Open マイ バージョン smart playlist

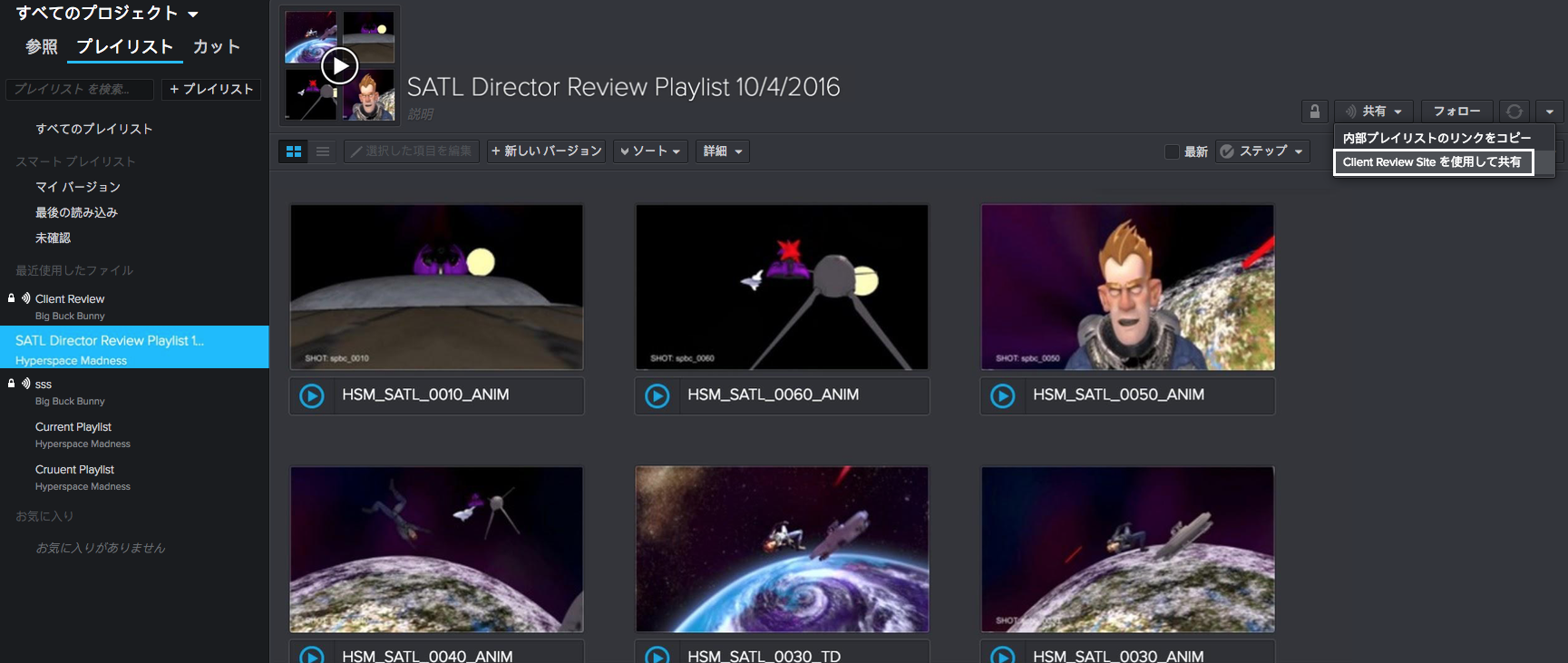78,187
